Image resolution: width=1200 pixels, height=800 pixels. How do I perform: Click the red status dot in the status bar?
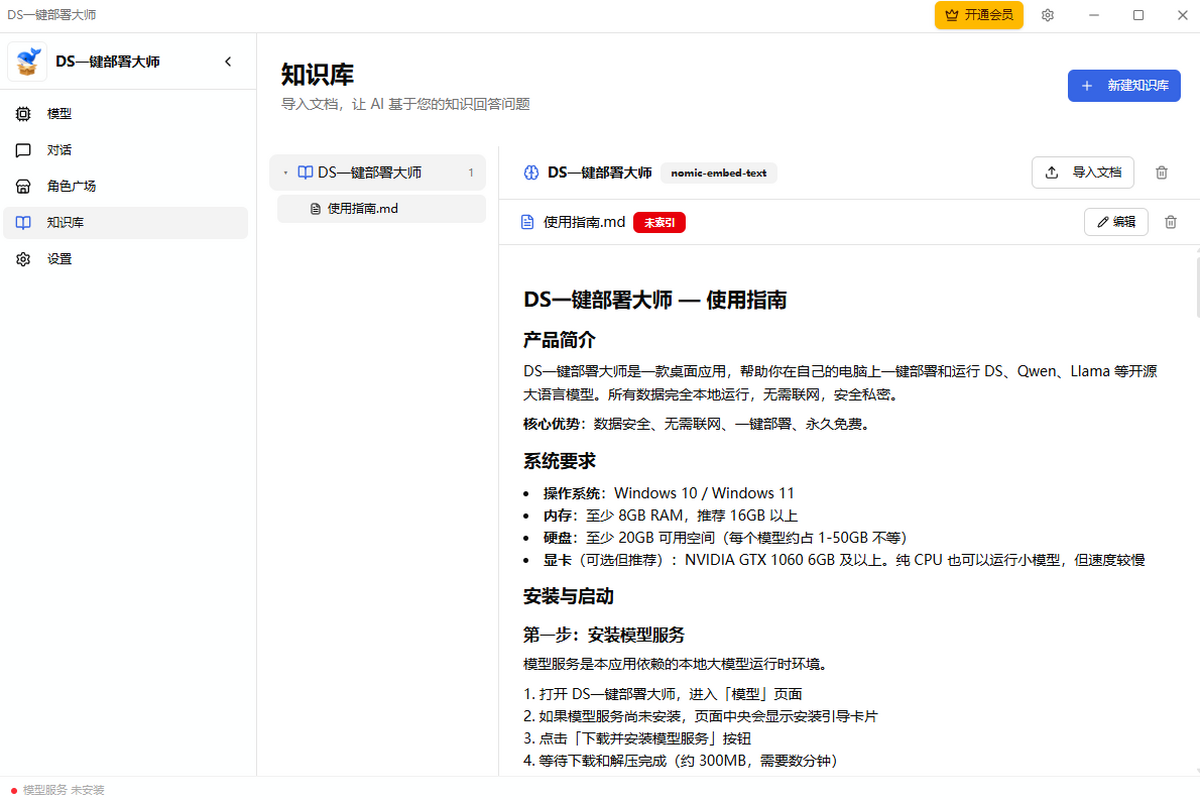tap(13, 790)
